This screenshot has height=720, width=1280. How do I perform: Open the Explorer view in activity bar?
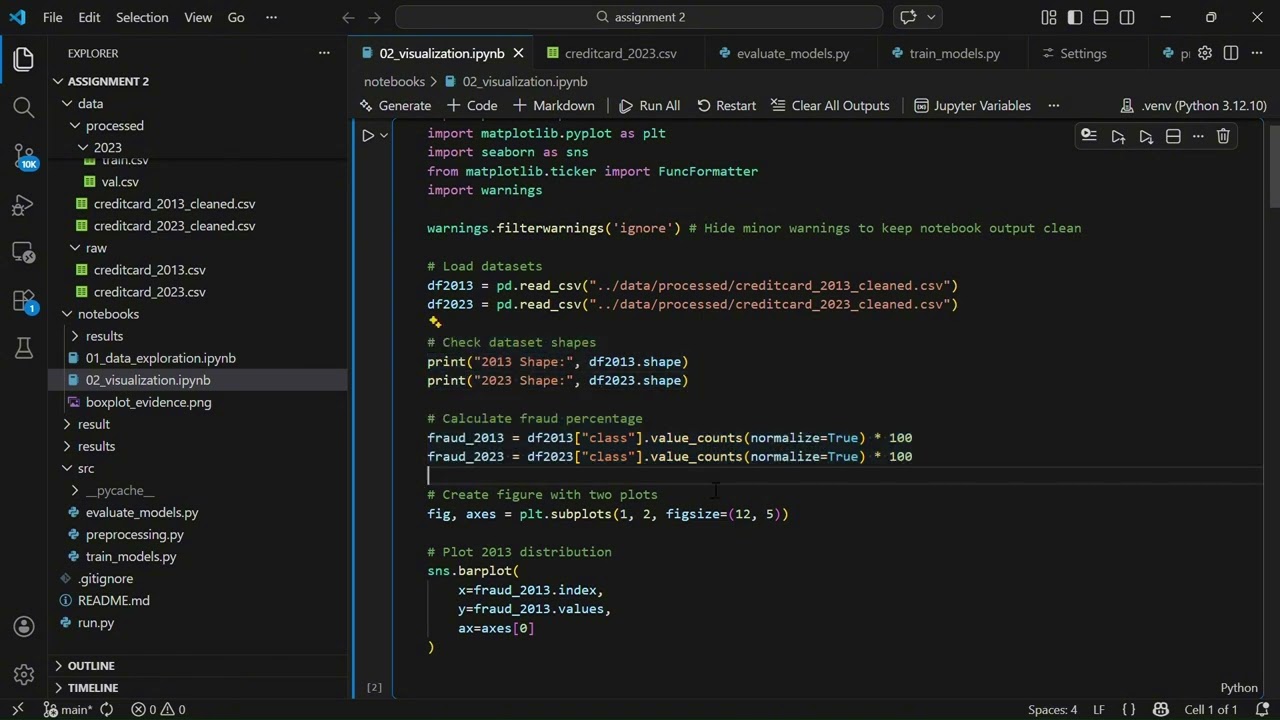pyautogui.click(x=24, y=59)
